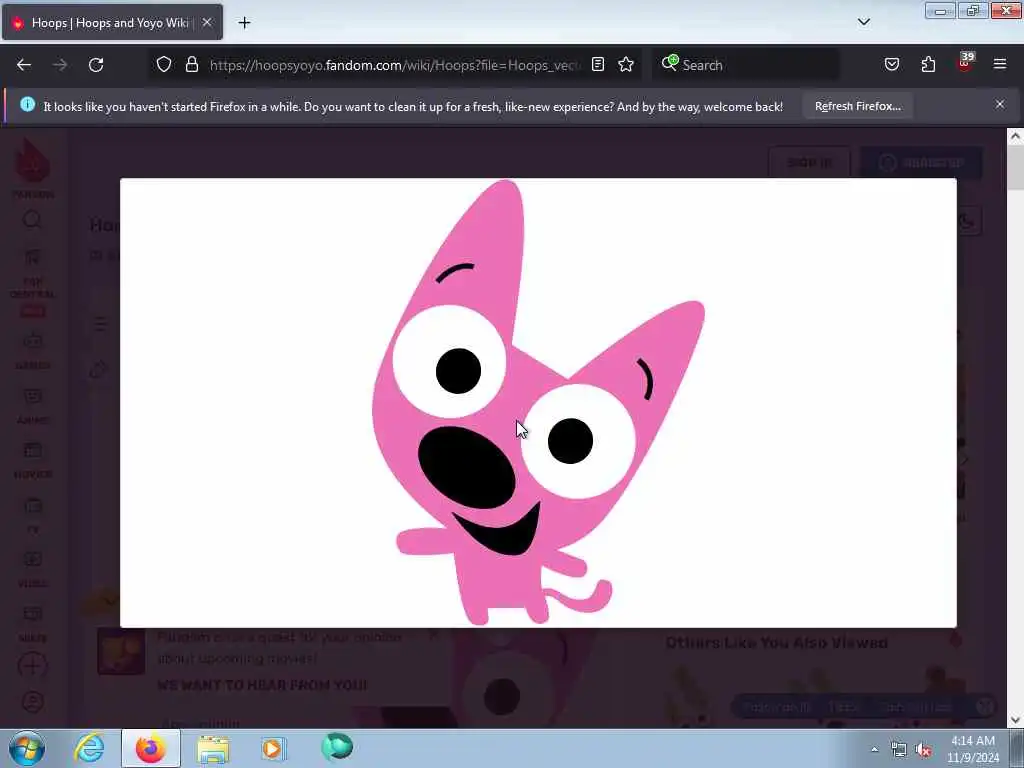The height and width of the screenshot is (768, 1024).
Task: Click the dimmed Sign In button
Action: [809, 162]
